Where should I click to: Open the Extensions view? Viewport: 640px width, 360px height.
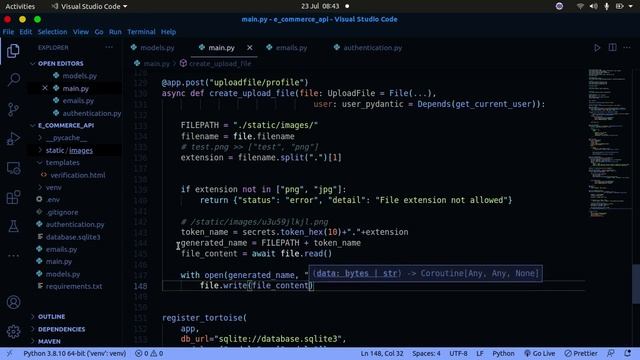13,197
